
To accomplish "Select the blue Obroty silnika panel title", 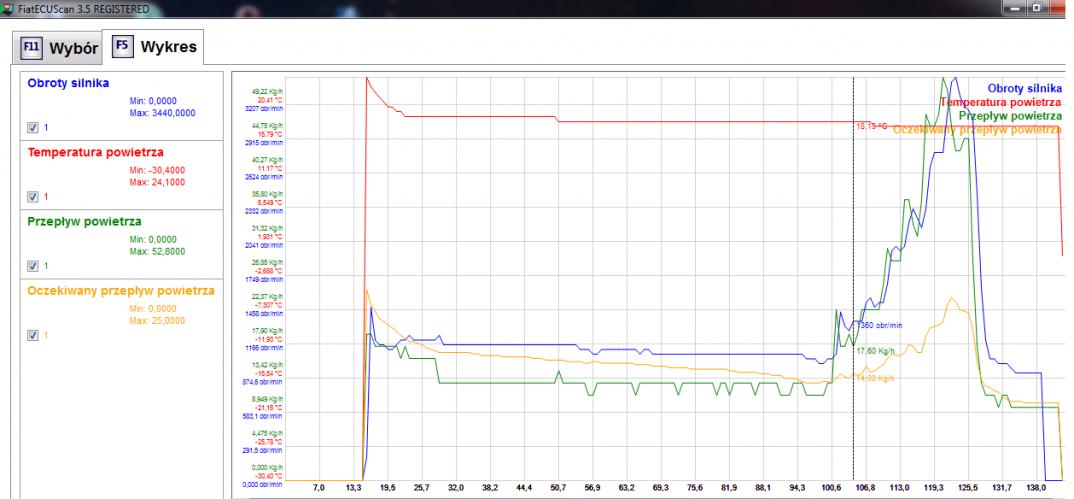I will (68, 83).
